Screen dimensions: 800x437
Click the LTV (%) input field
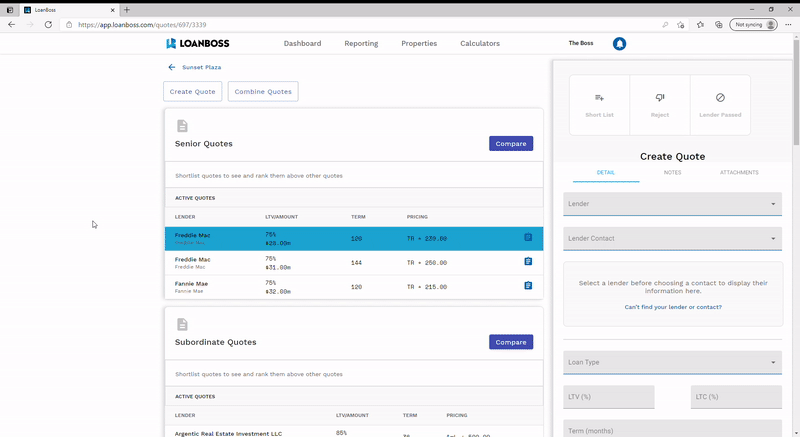coord(609,397)
